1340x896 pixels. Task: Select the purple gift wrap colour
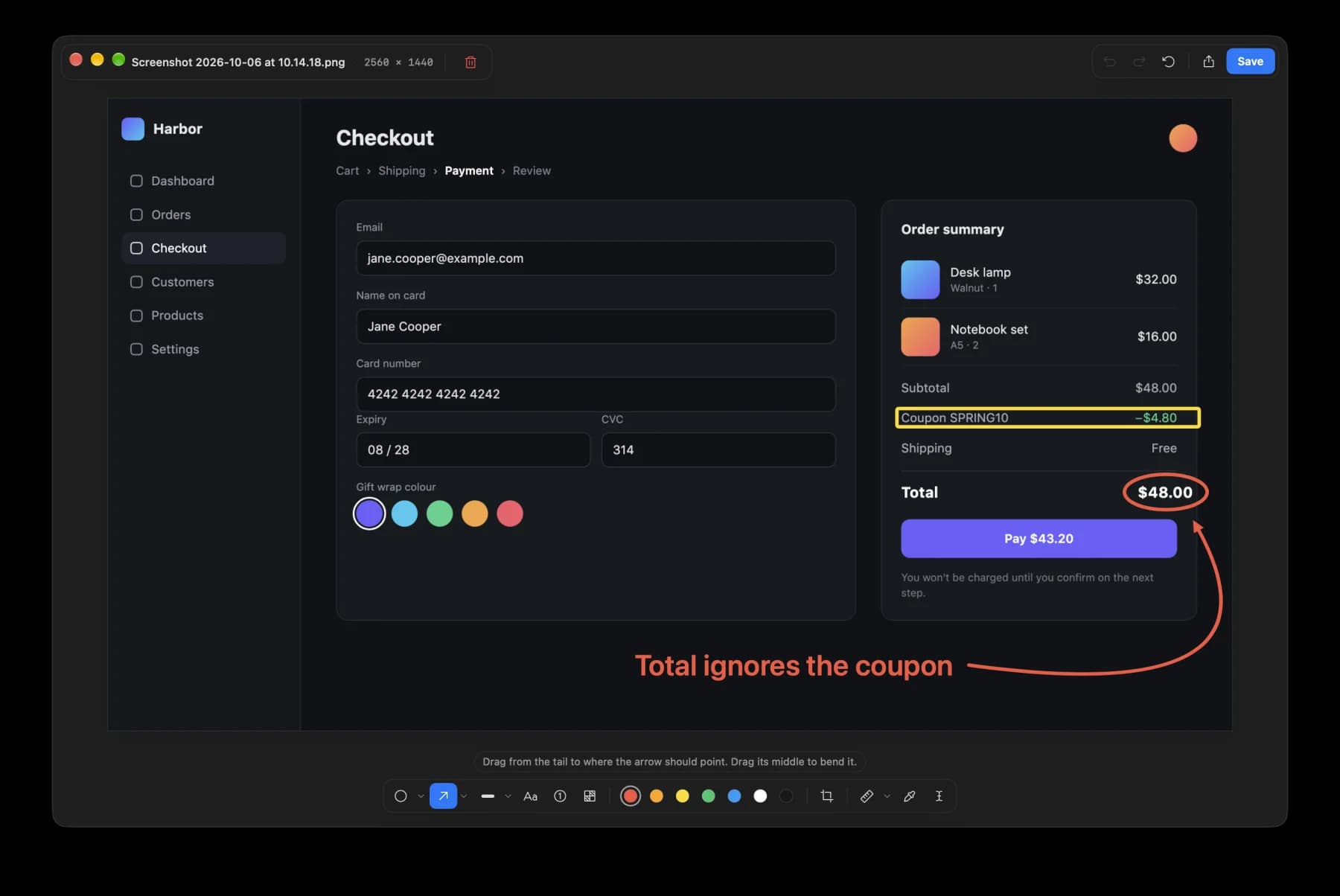(x=369, y=513)
